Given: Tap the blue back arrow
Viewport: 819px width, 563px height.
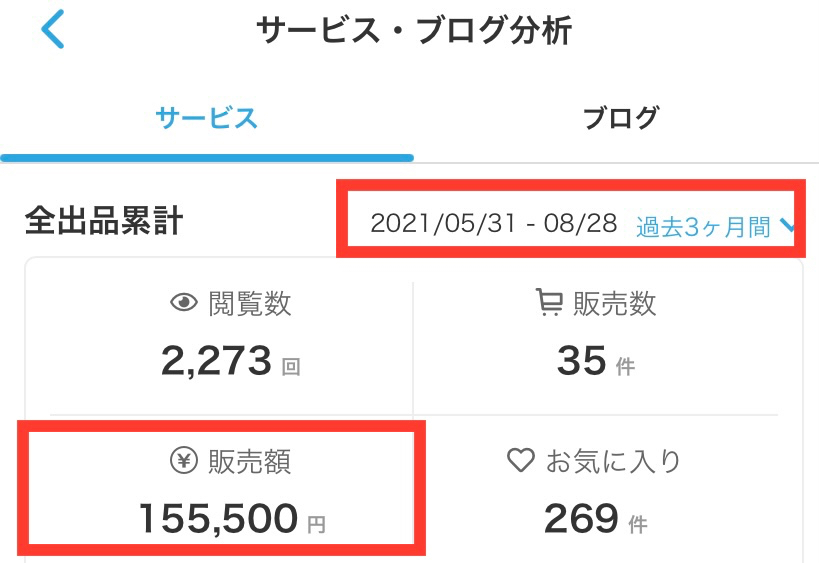Looking at the screenshot, I should (53, 30).
